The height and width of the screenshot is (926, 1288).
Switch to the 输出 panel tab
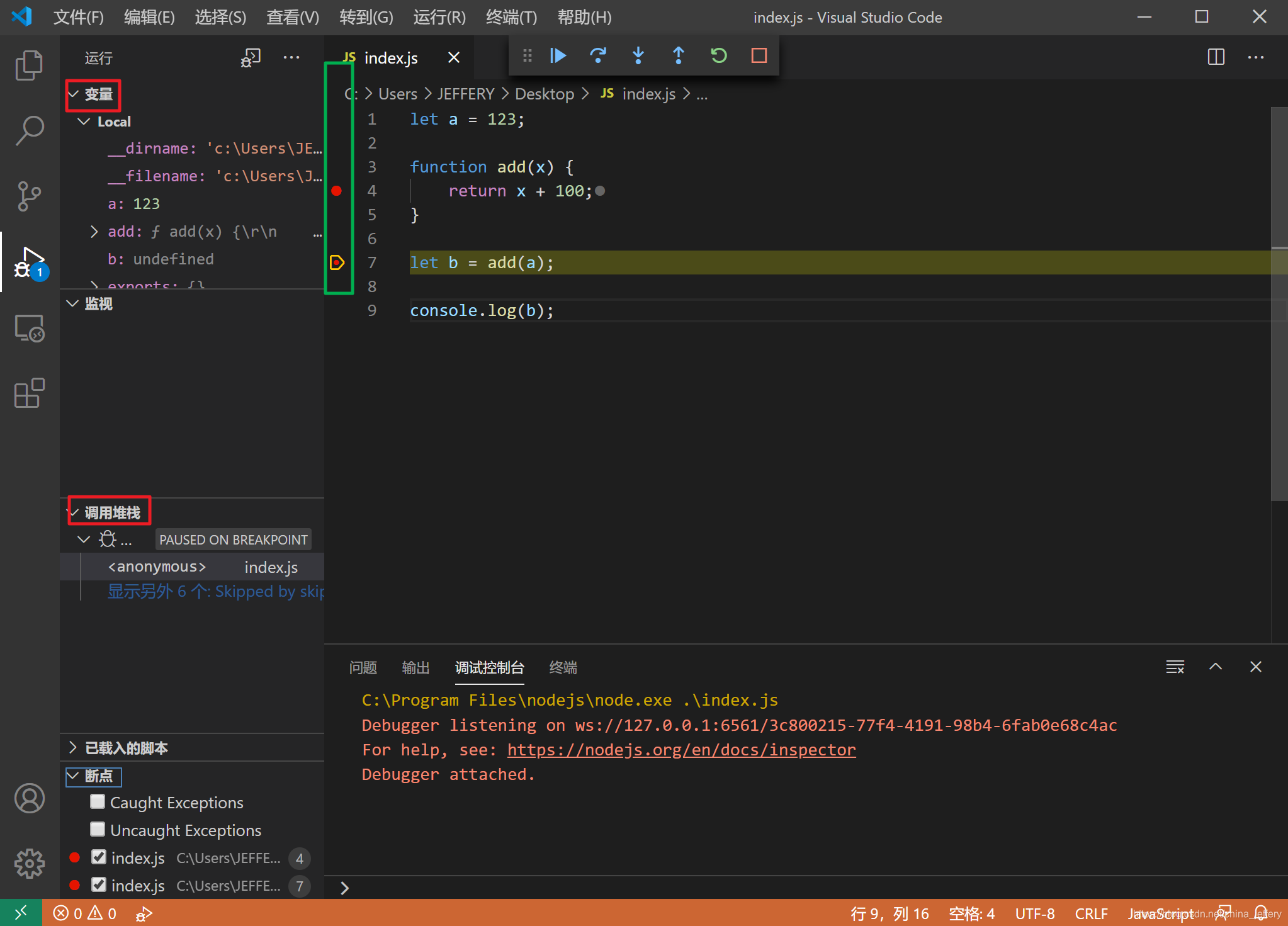point(415,667)
